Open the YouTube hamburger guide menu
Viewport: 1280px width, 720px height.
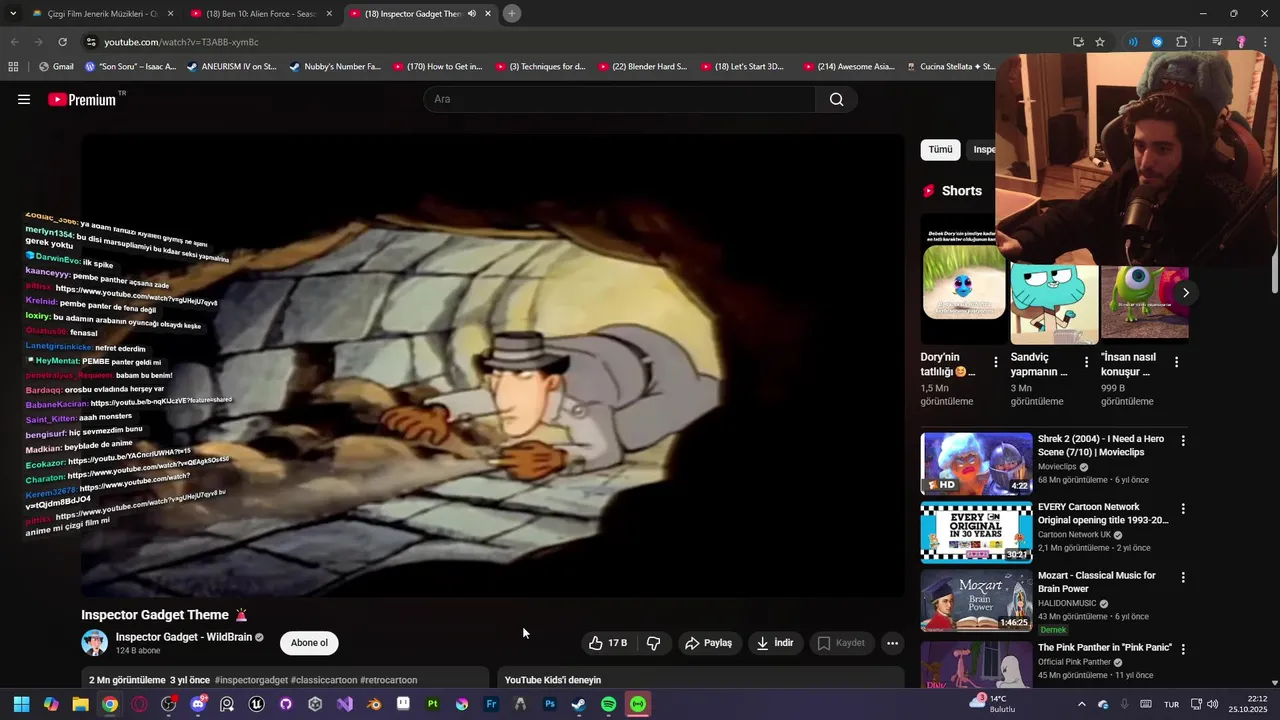click(24, 99)
